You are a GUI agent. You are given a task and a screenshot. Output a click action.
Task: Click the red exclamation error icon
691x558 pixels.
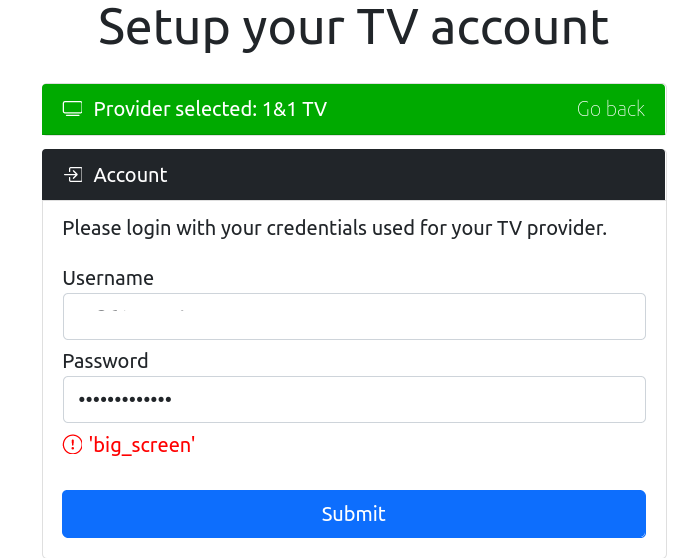[x=72, y=444]
